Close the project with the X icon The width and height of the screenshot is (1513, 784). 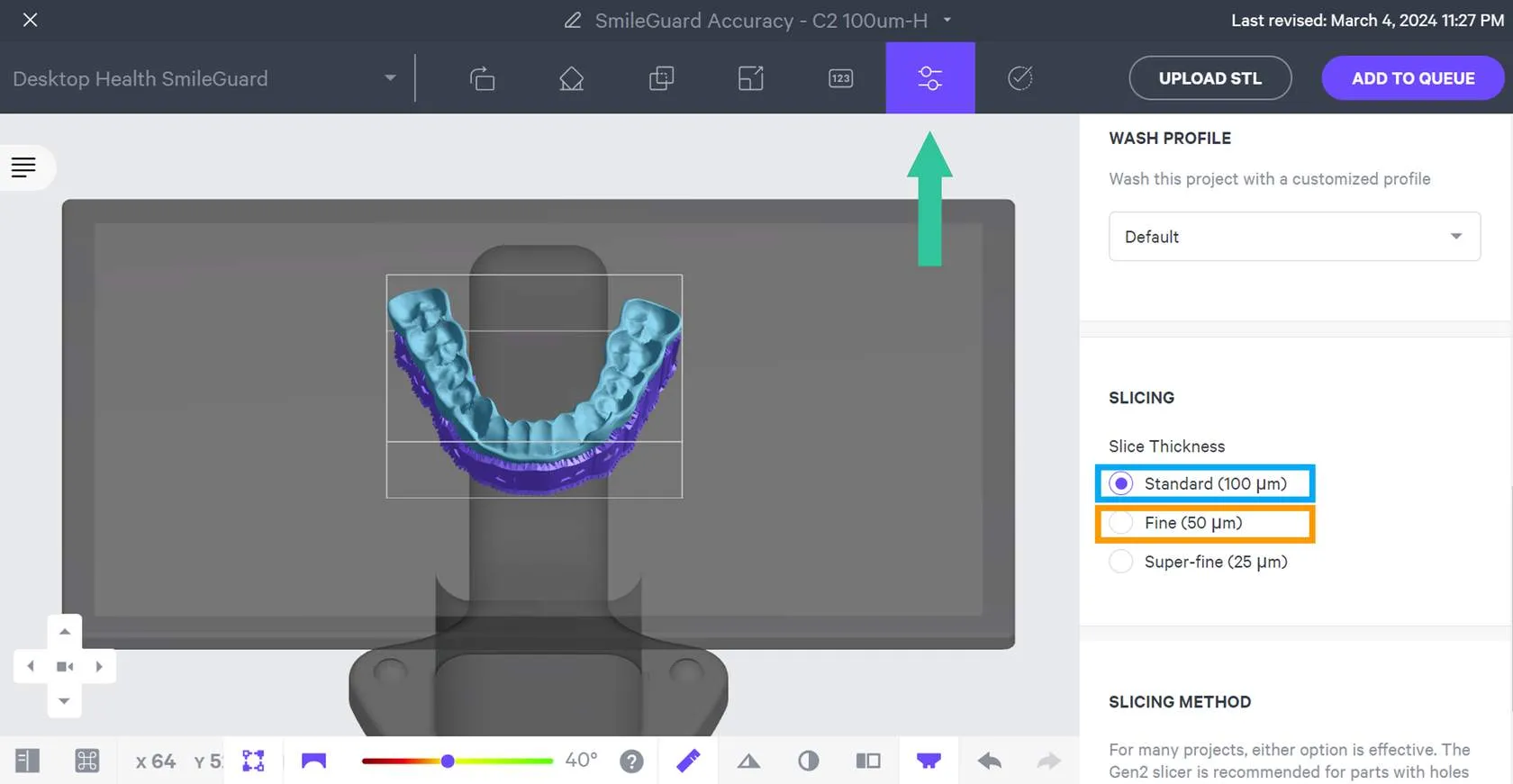(30, 20)
